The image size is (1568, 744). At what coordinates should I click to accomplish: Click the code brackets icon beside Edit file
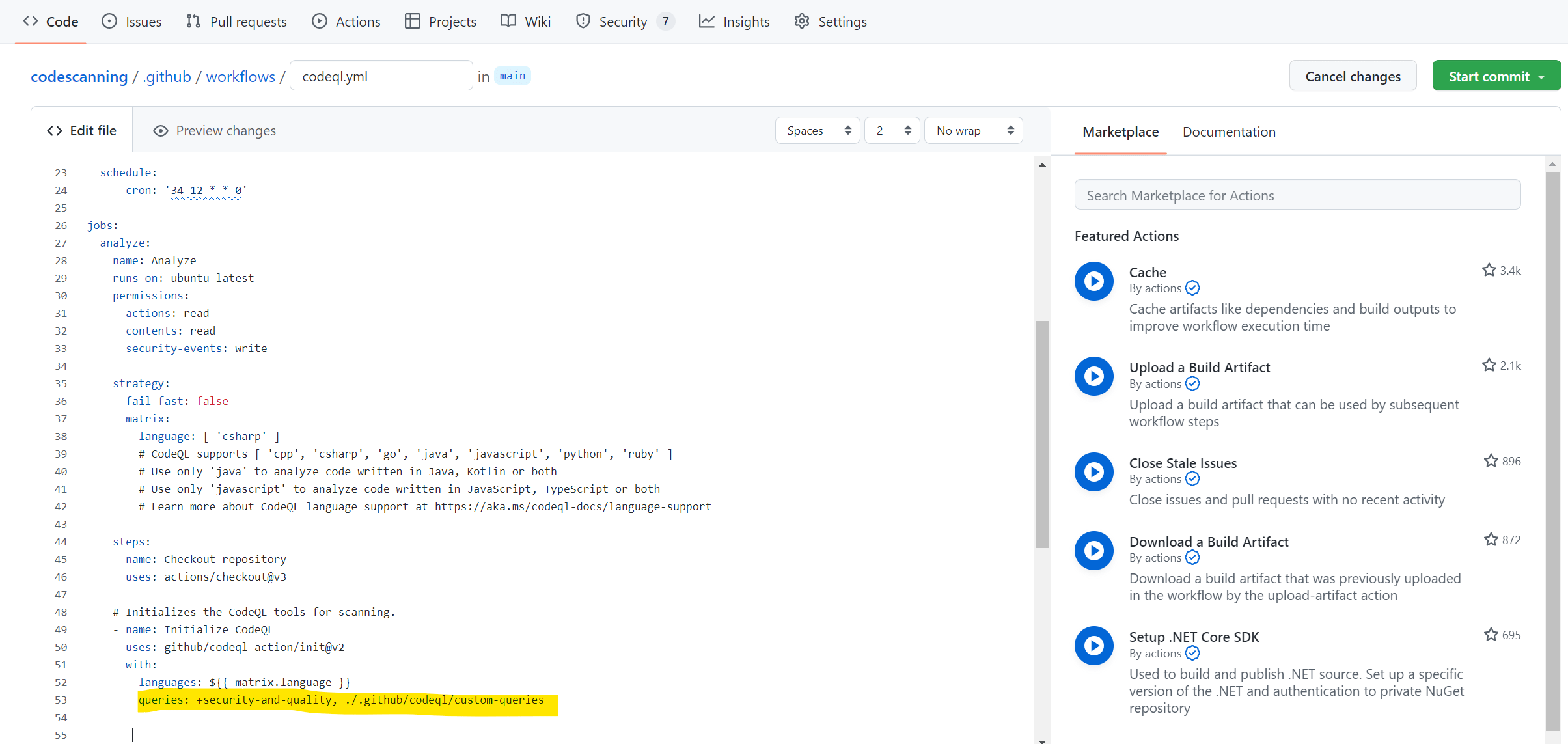click(54, 130)
